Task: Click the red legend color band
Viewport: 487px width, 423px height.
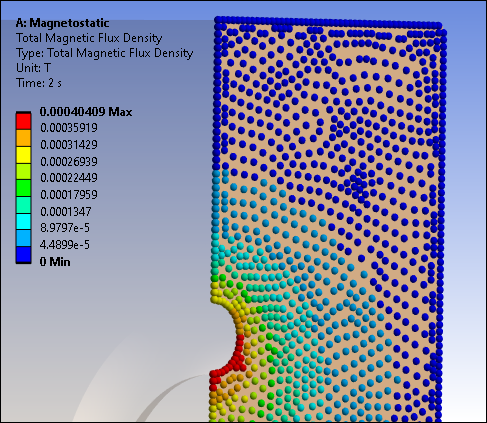Action: pos(23,121)
